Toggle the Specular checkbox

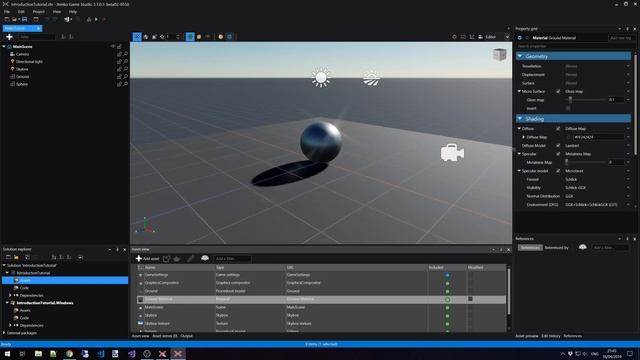(558, 154)
